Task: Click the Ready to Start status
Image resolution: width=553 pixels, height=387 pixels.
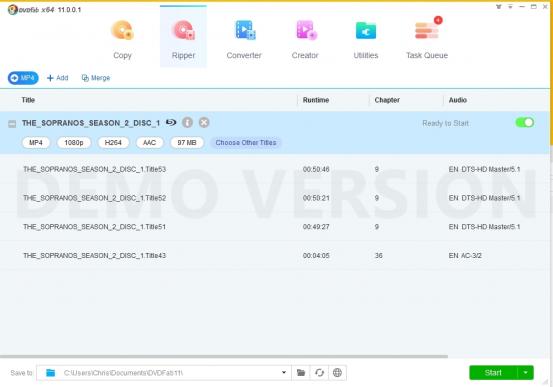Action: [x=445, y=123]
